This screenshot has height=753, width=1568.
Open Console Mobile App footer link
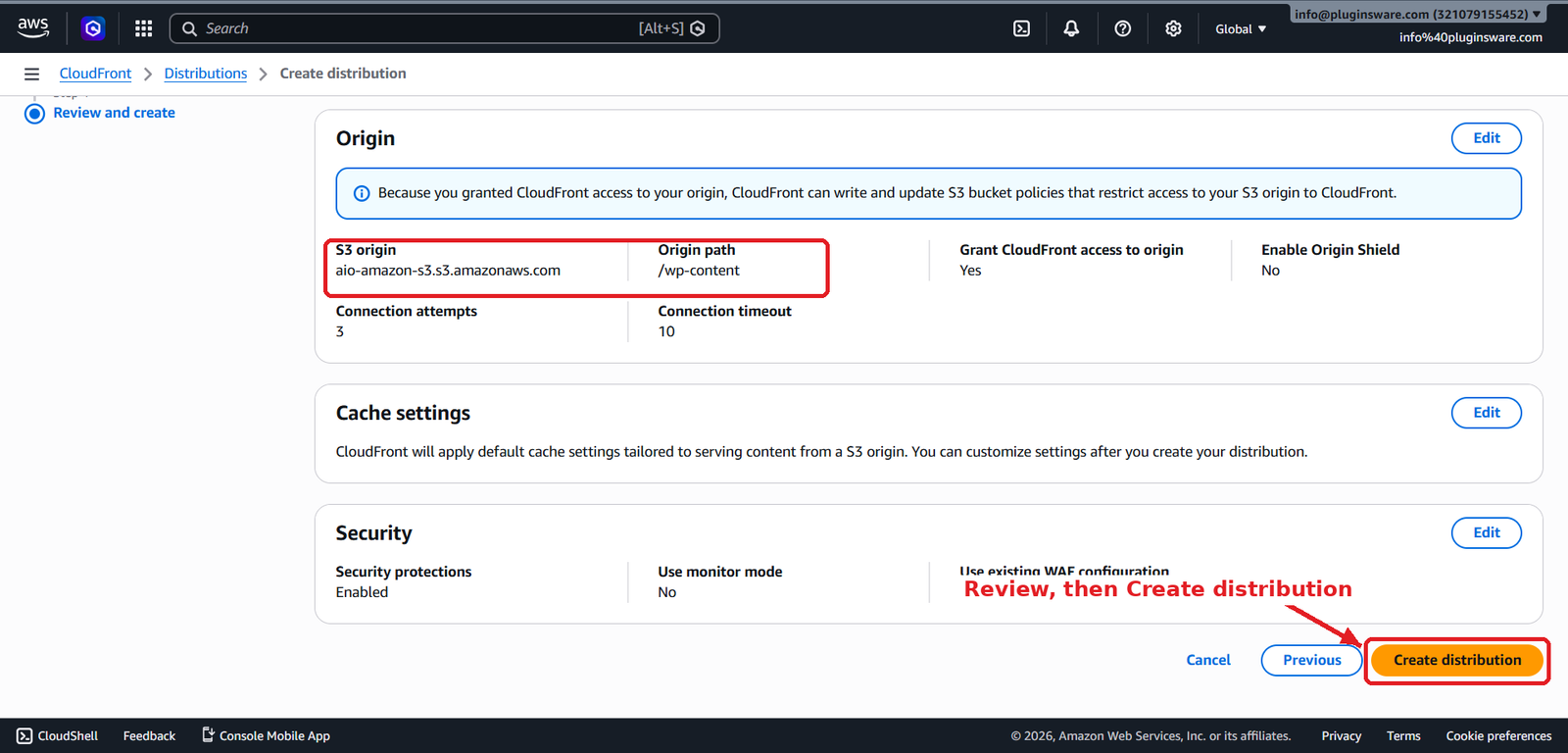coord(266,735)
